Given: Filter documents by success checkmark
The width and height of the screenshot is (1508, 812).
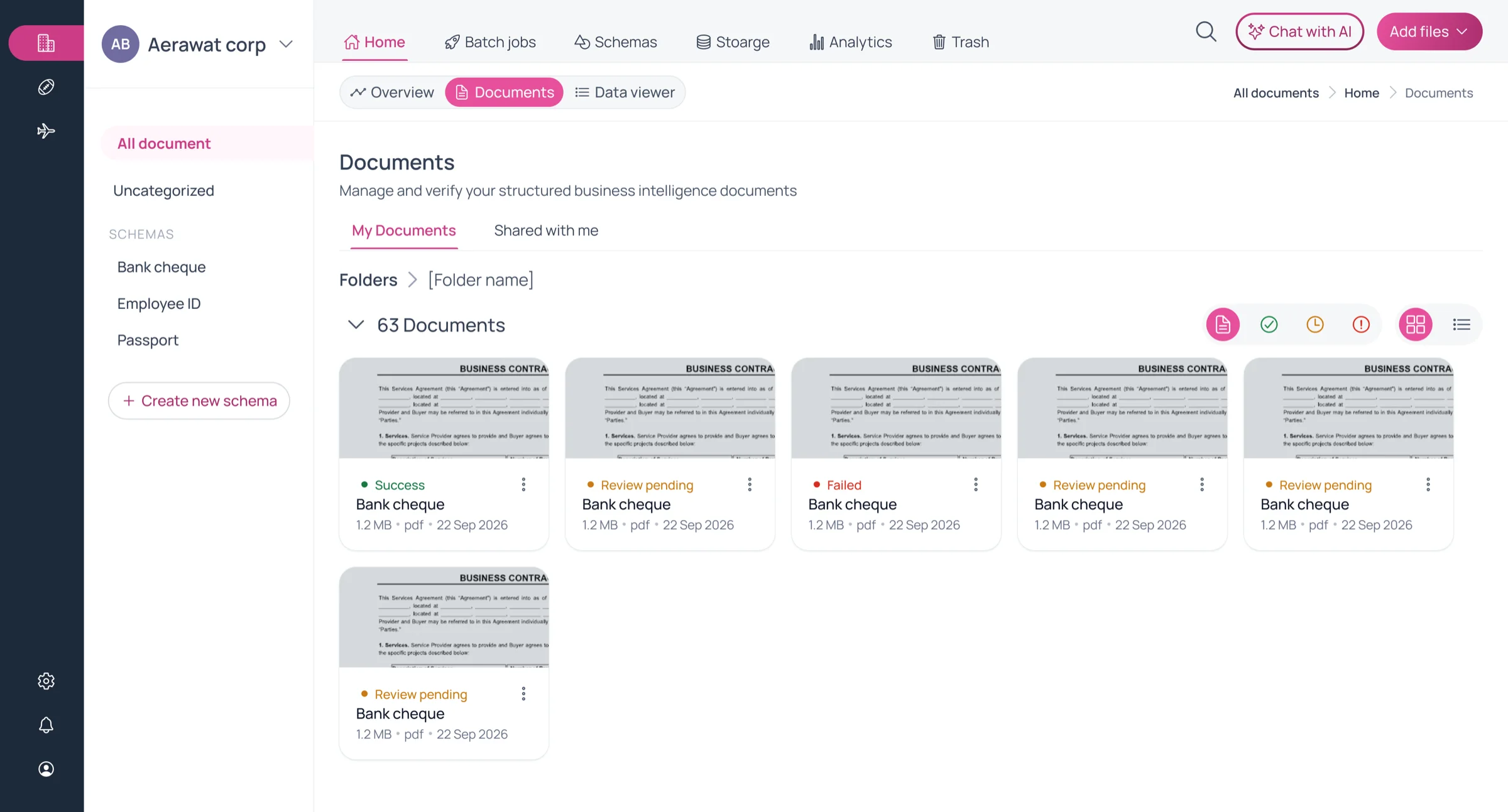Looking at the screenshot, I should [1269, 325].
